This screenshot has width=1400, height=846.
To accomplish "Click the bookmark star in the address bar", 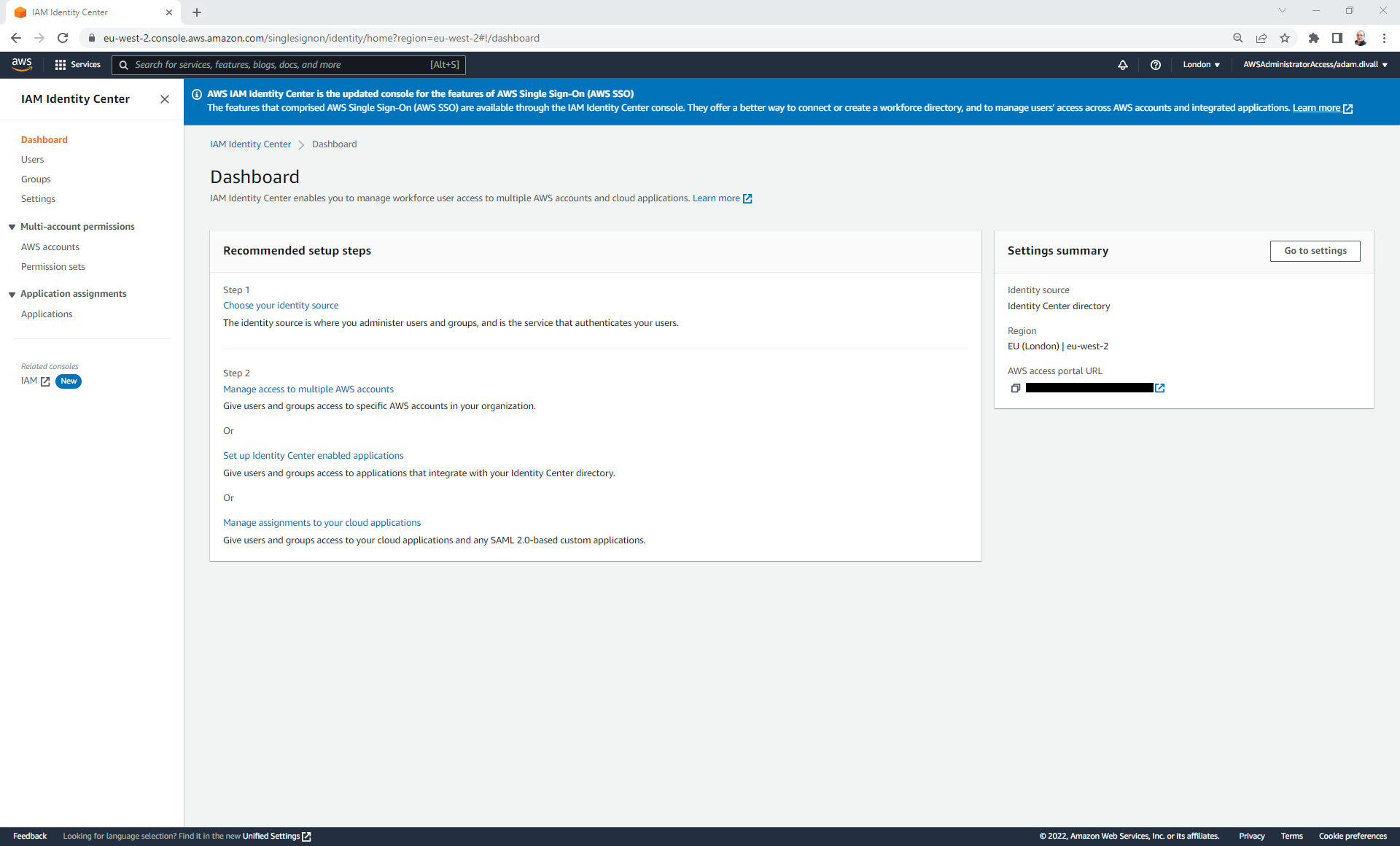I will 1285,38.
